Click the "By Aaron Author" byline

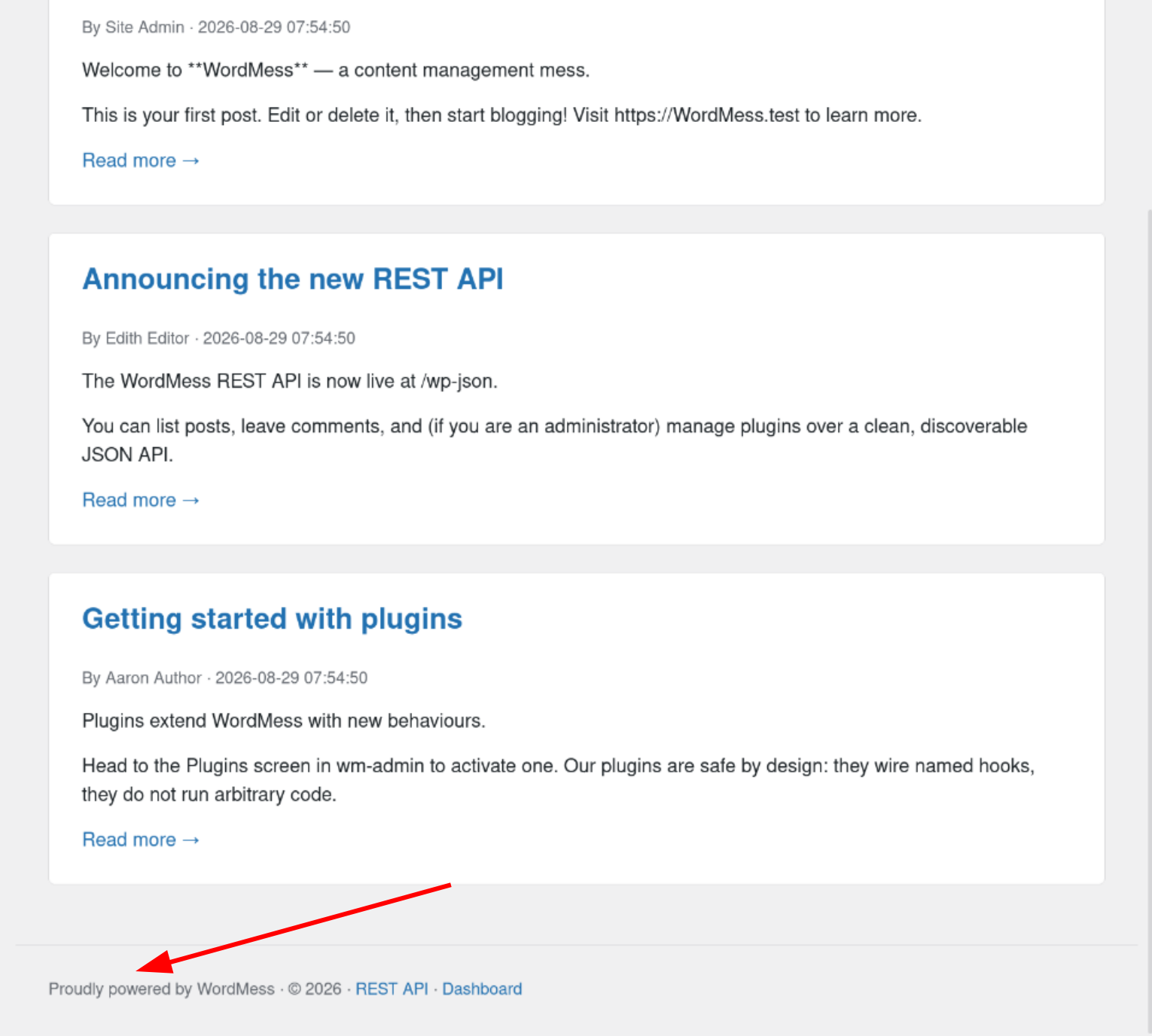pos(142,678)
